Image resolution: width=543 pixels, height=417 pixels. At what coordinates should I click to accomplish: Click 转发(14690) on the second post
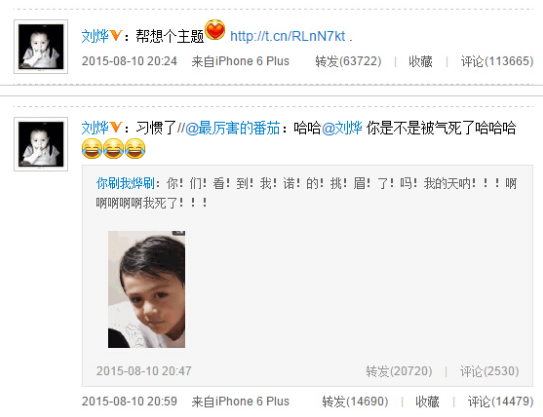tap(355, 402)
